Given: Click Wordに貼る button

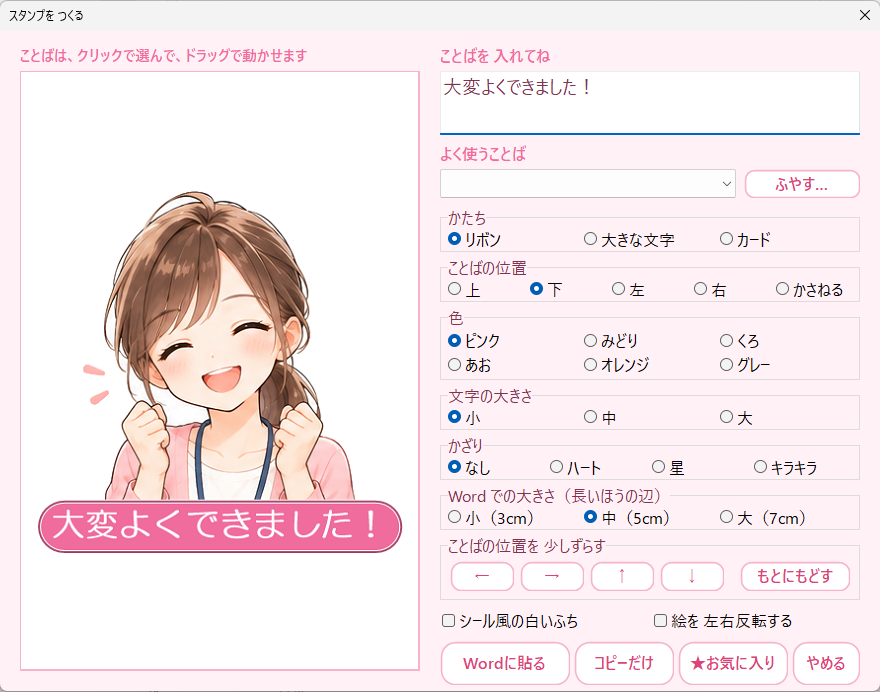Looking at the screenshot, I should point(505,663).
